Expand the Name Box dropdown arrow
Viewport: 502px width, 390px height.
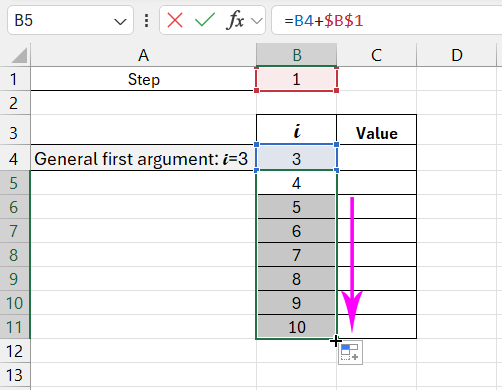coord(120,22)
